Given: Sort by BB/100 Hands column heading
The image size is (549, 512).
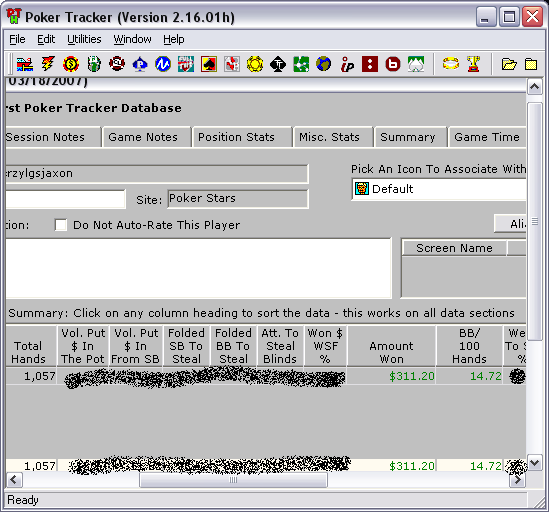Looking at the screenshot, I should pyautogui.click(x=469, y=346).
